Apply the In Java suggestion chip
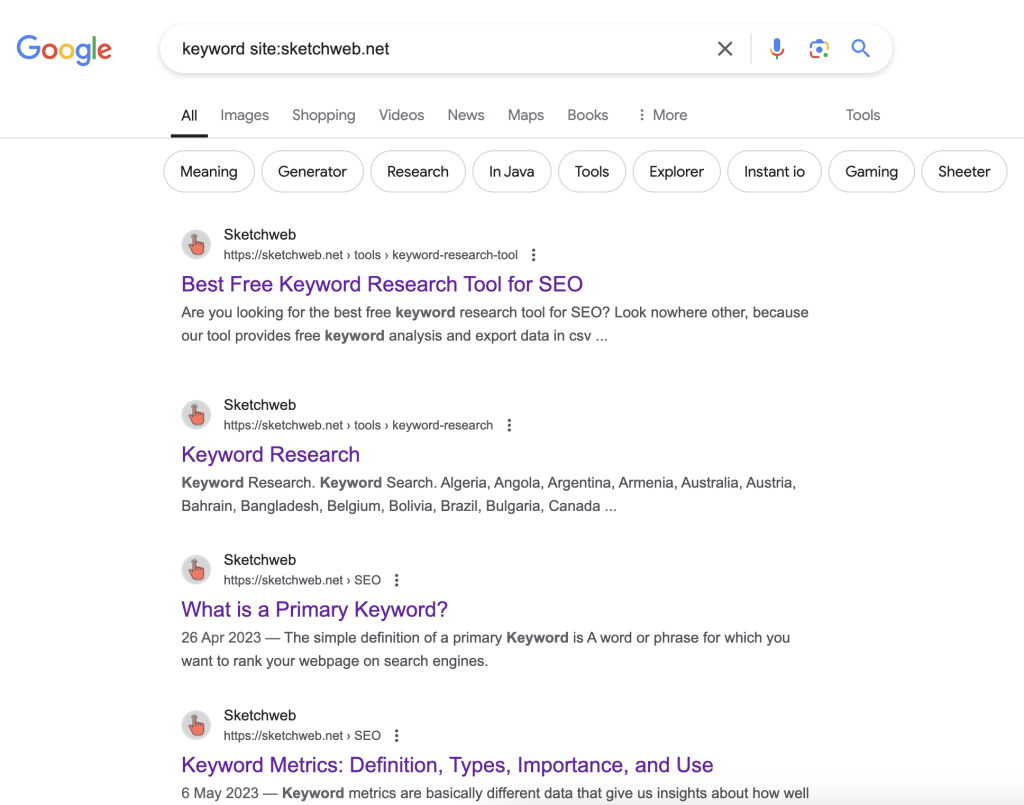This screenshot has height=805, width=1024. 511,172
